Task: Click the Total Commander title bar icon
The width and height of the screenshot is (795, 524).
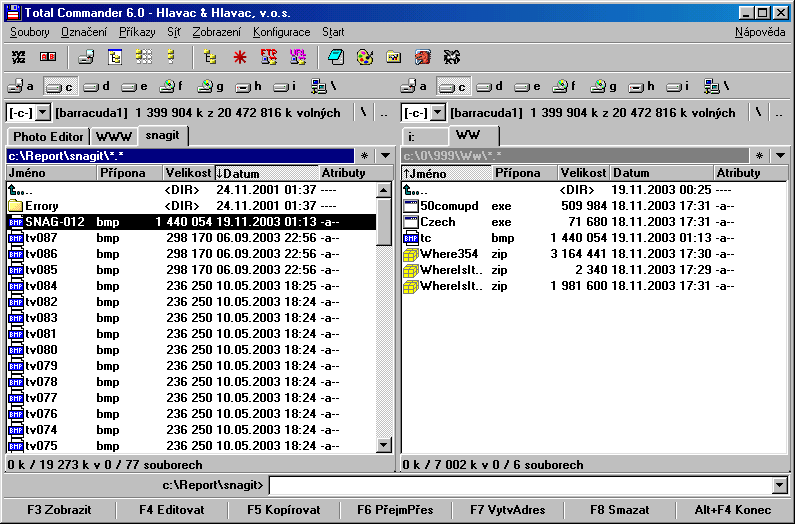Action: pos(14,13)
